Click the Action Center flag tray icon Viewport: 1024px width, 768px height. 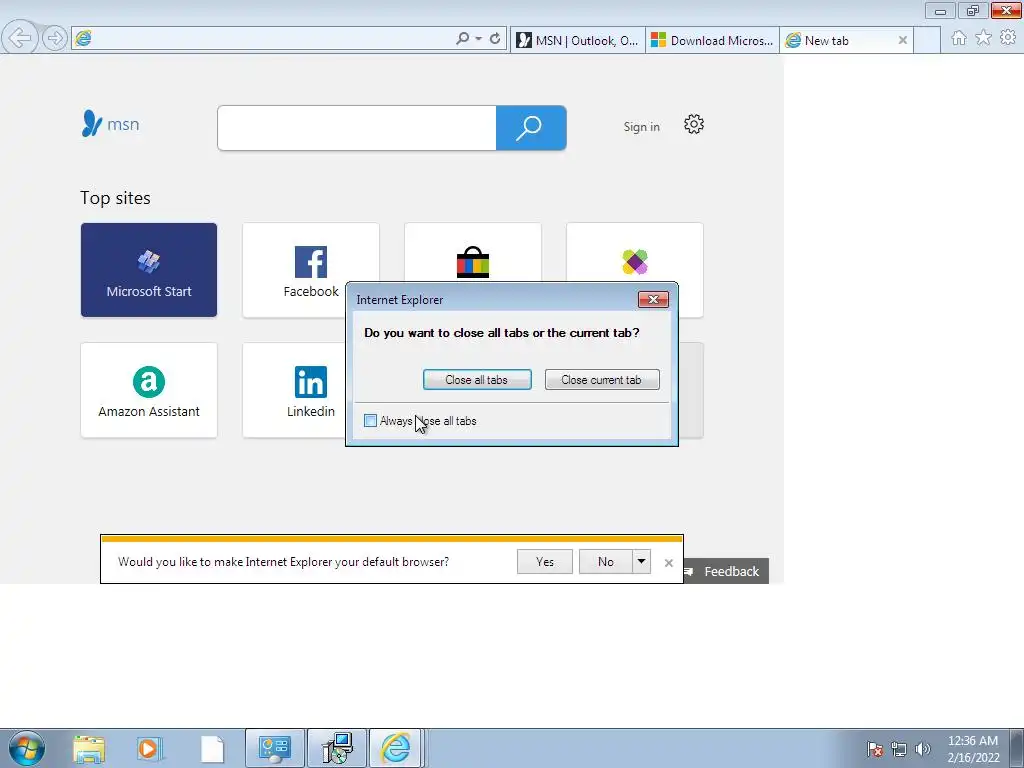tap(874, 749)
